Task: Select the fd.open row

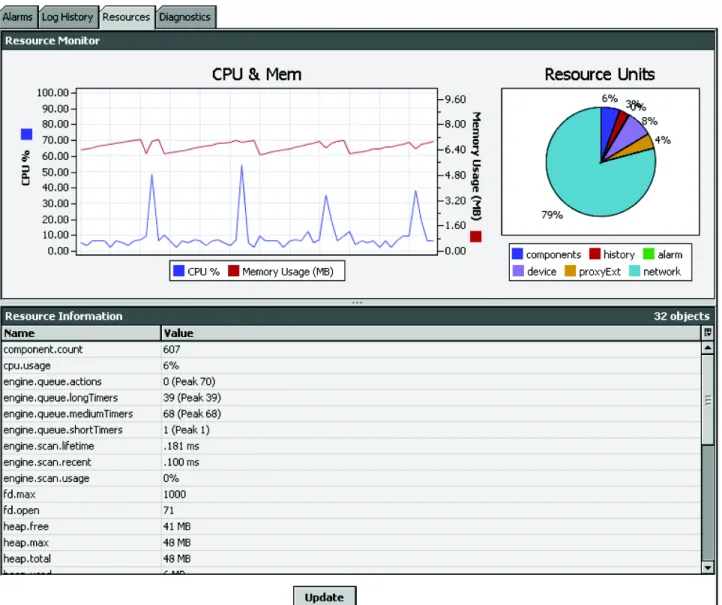Action: point(352,511)
